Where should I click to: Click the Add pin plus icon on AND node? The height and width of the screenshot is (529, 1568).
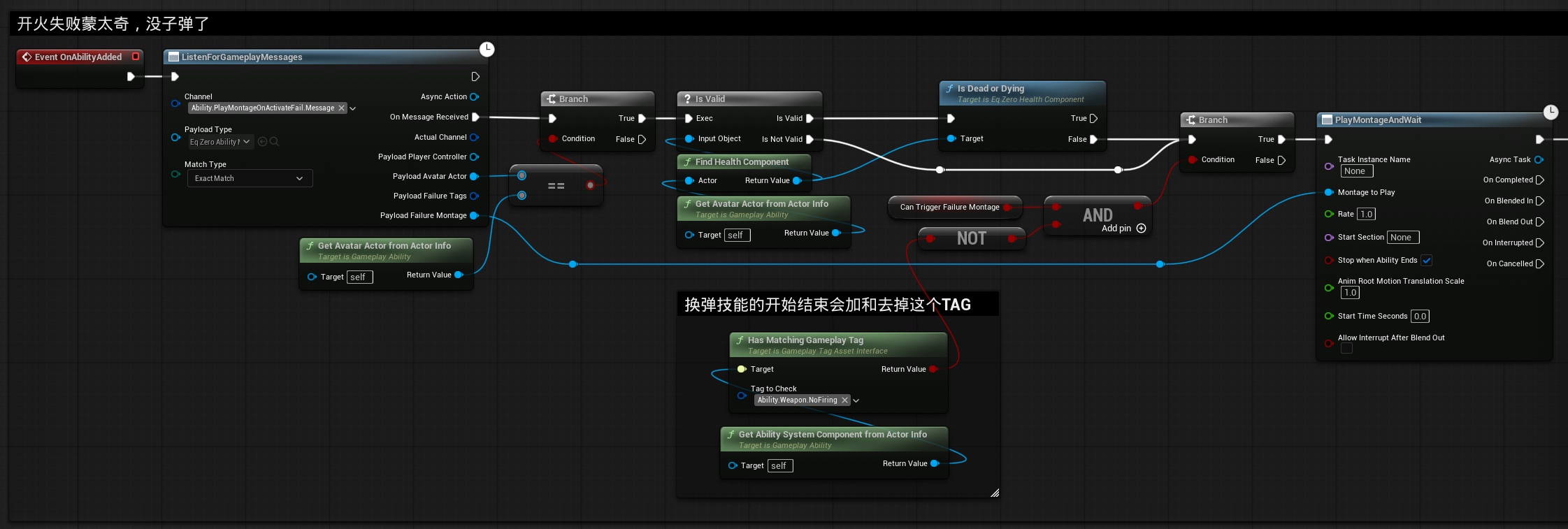coord(1141,229)
